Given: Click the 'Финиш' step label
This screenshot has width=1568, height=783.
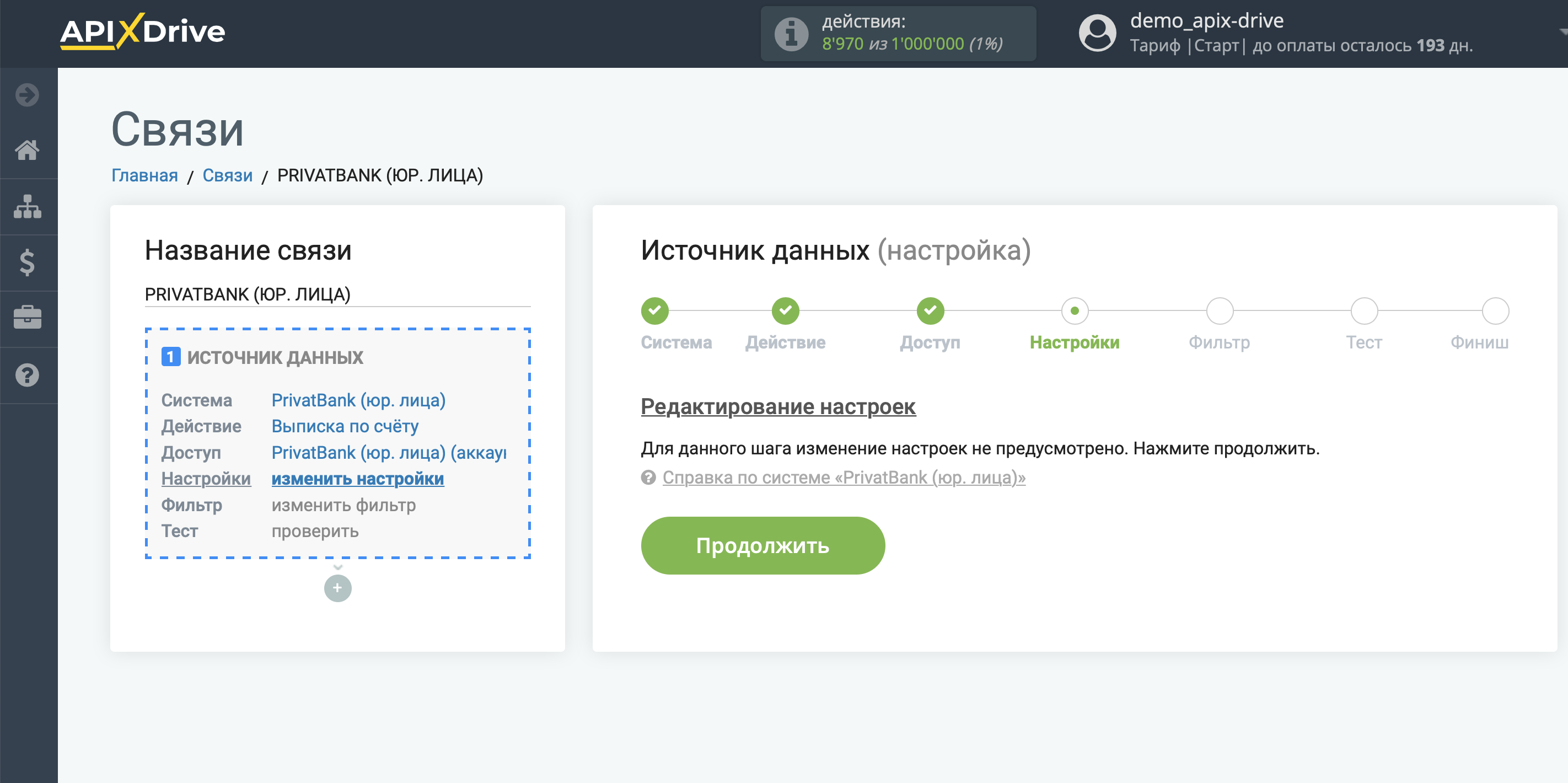Looking at the screenshot, I should click(x=1480, y=343).
